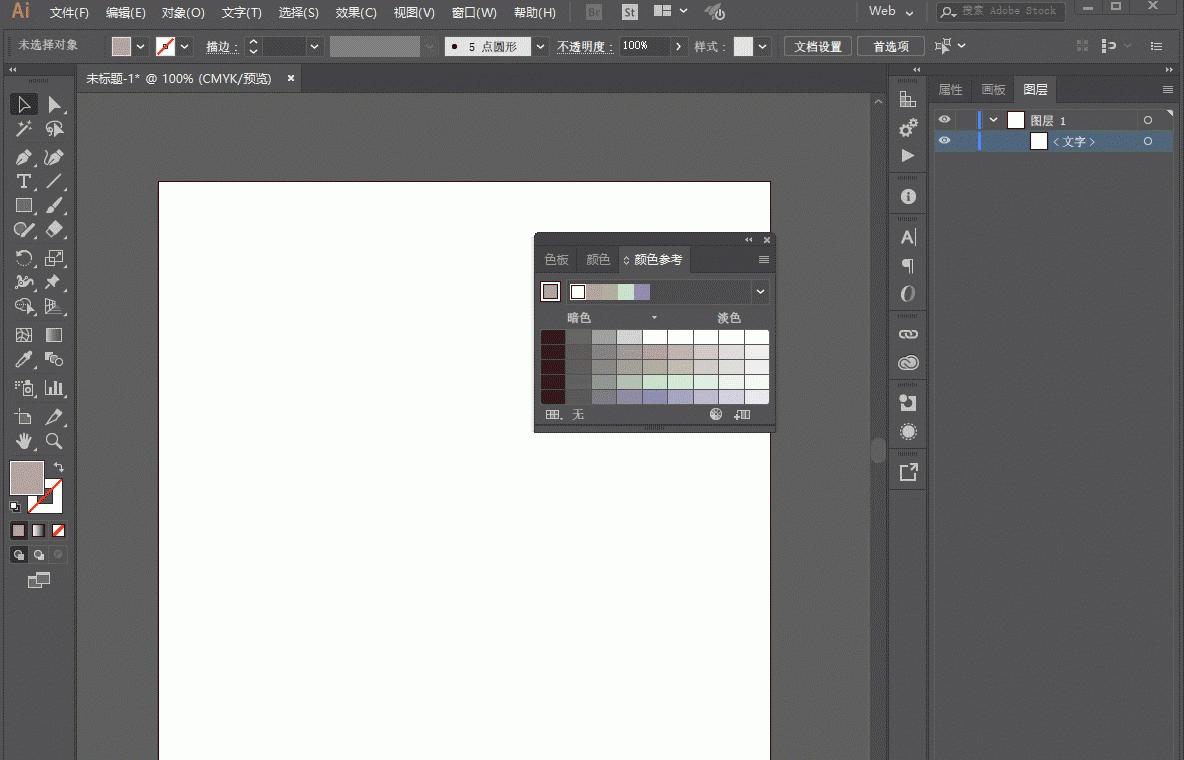The height and width of the screenshot is (760, 1184).
Task: Select the Column Graph tool
Action: 54,388
